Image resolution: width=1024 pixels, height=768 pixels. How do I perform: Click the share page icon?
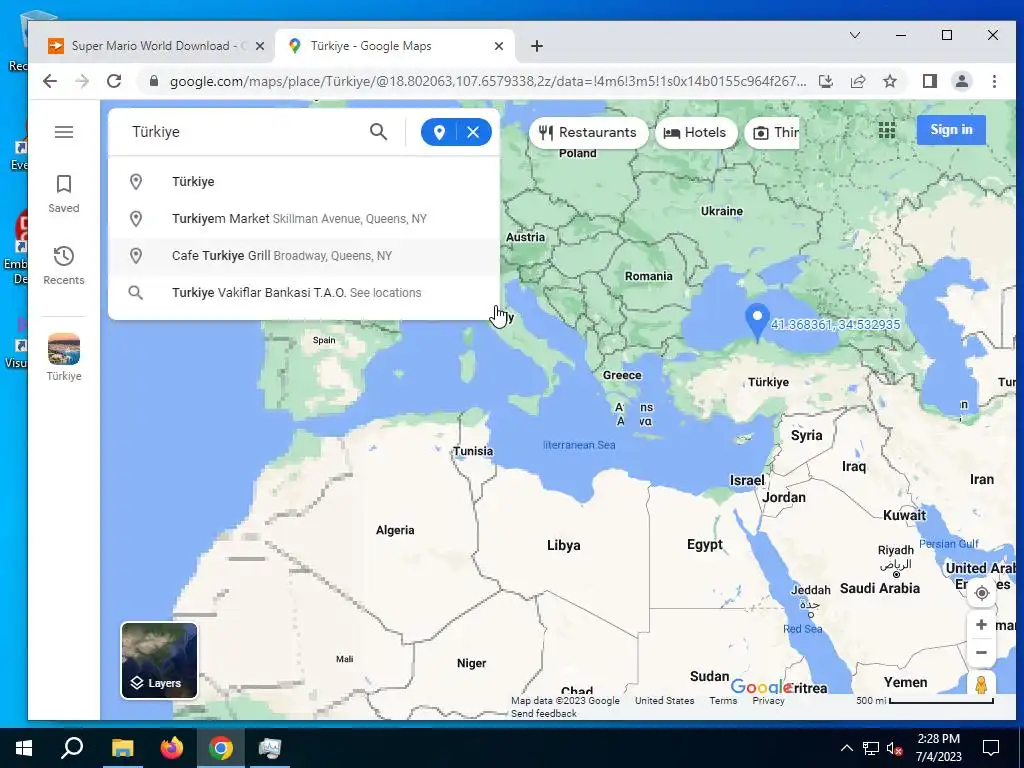point(858,81)
